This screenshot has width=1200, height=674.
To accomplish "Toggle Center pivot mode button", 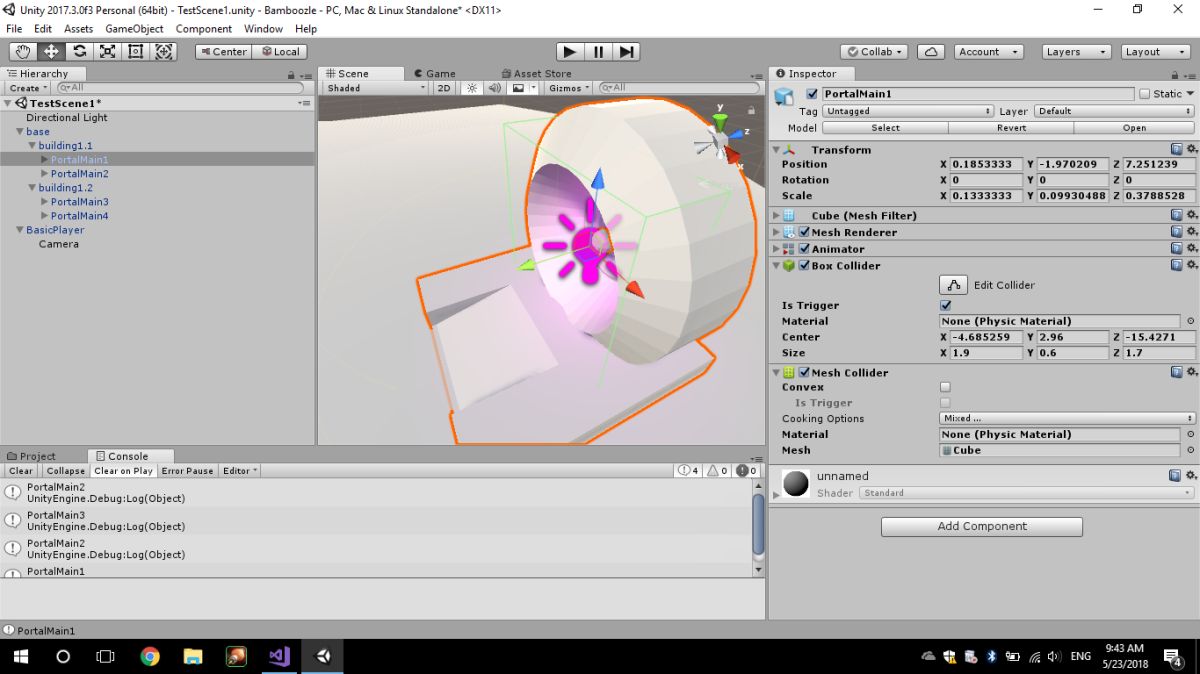I will click(222, 51).
